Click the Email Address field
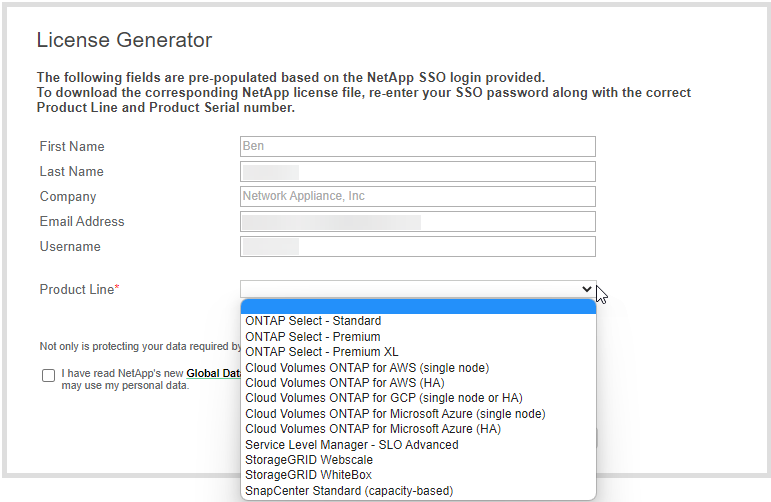 tap(418, 222)
